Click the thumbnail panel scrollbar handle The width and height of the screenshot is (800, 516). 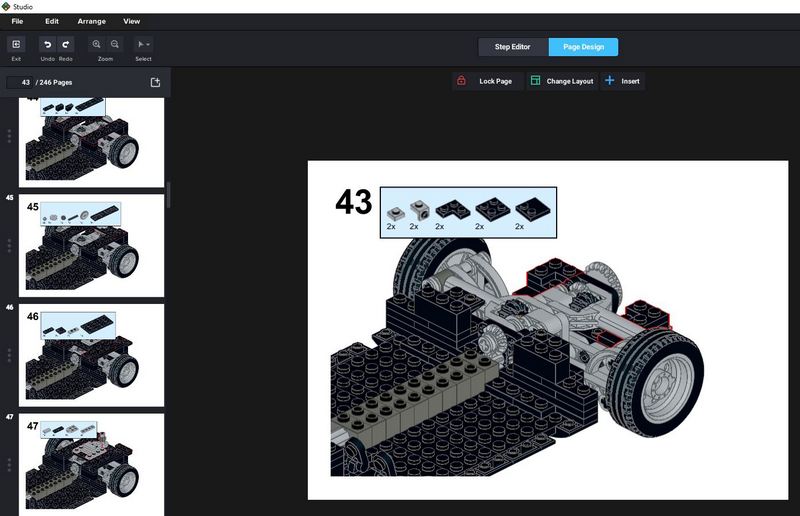pos(168,194)
